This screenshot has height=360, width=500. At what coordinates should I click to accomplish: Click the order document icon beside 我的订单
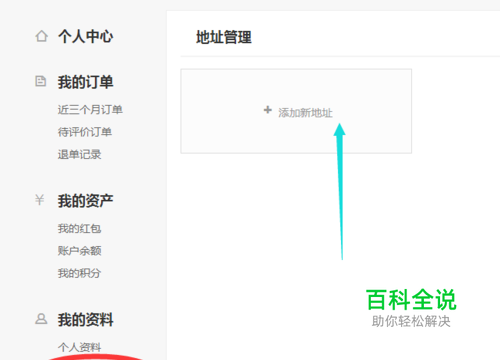coord(41,81)
